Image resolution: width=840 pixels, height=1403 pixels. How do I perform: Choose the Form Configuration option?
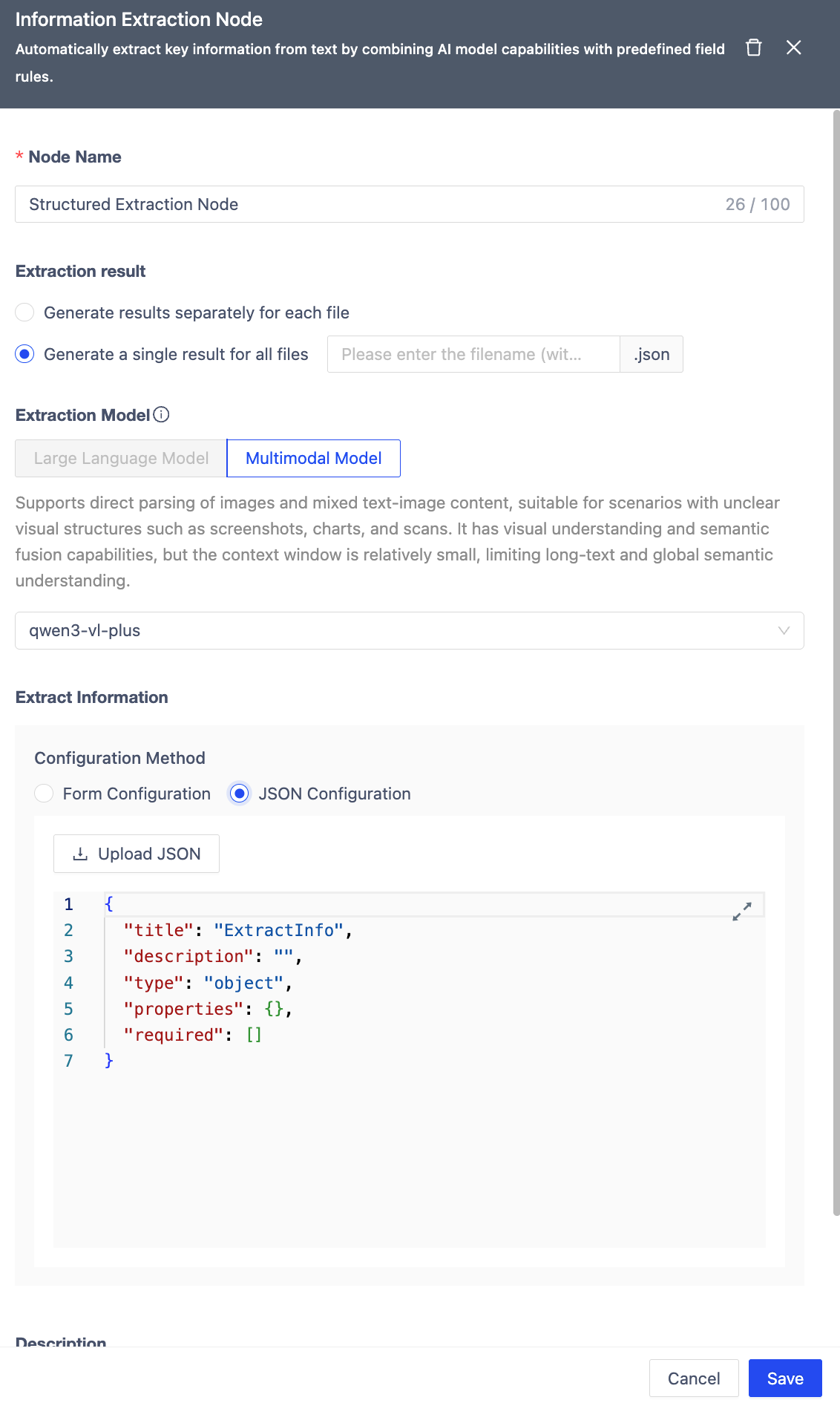[x=45, y=794]
